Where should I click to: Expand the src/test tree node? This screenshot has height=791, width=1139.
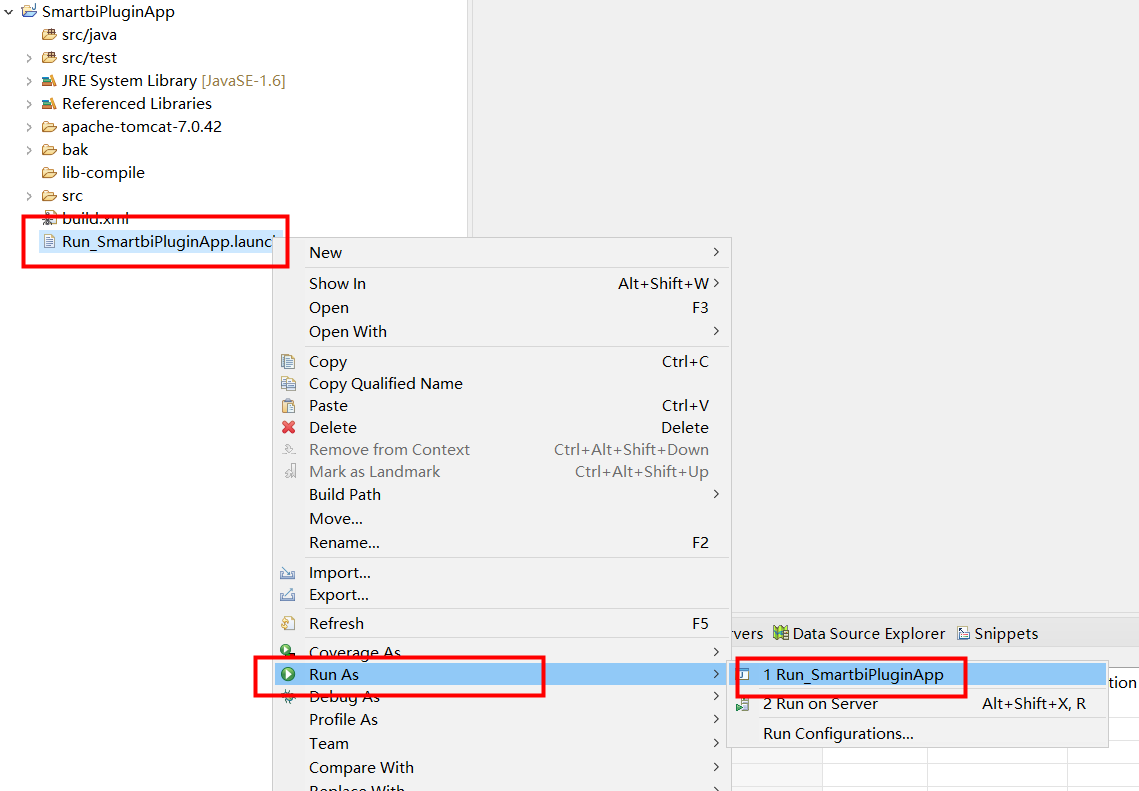[x=28, y=57]
